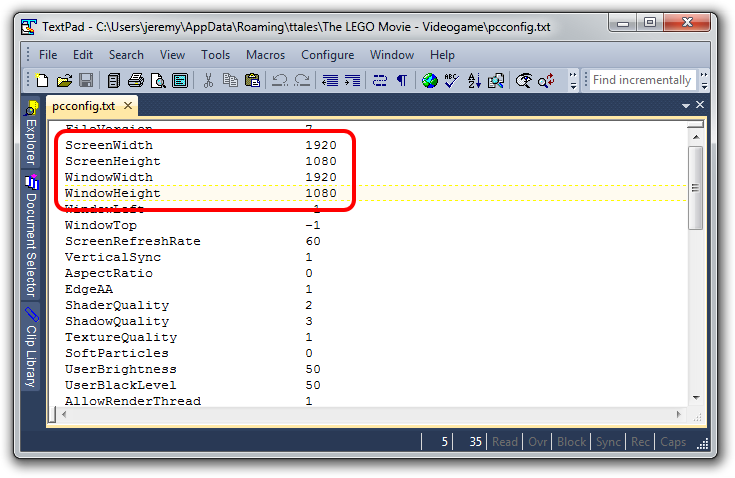
Task: Click the Paste clipboard icon
Action: coord(252,81)
